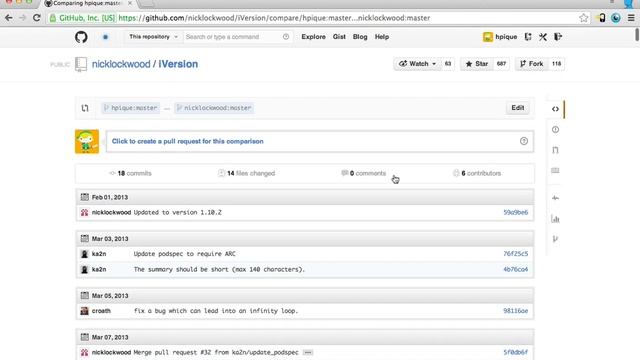Screen dimensions: 640x360
Task: Click the round blue extension icon in the toolbar
Action: (x=616, y=18)
